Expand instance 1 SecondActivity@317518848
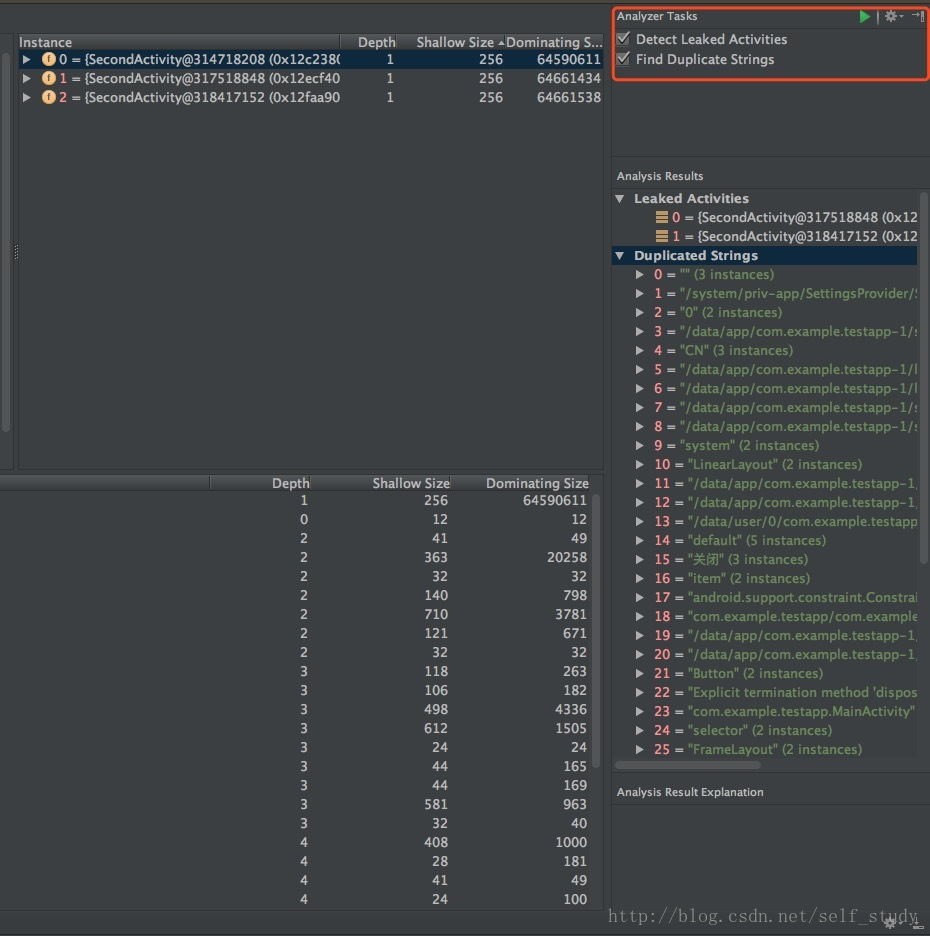The width and height of the screenshot is (930, 936). [26, 78]
